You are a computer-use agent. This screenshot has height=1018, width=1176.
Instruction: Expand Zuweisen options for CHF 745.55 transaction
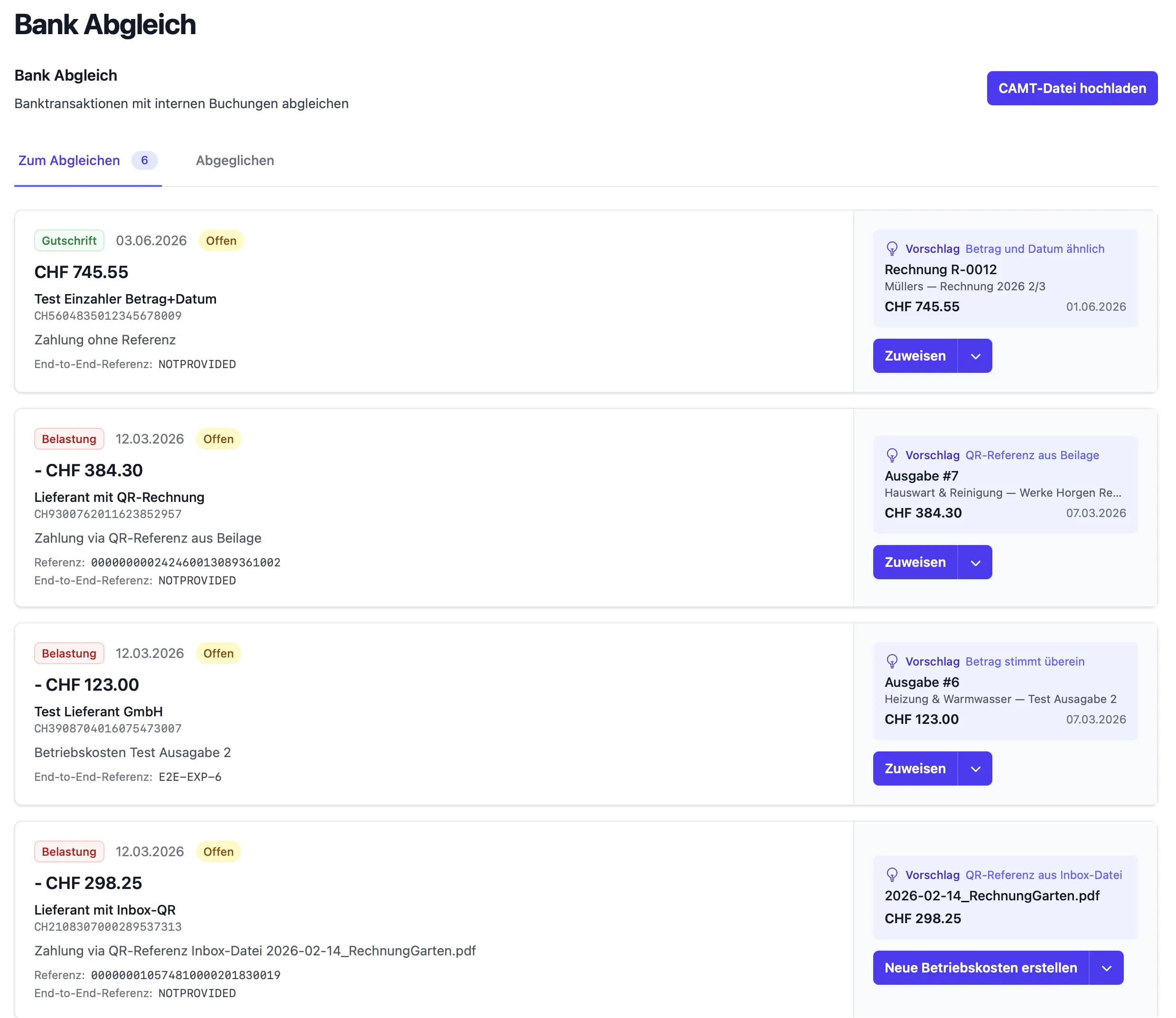(975, 356)
